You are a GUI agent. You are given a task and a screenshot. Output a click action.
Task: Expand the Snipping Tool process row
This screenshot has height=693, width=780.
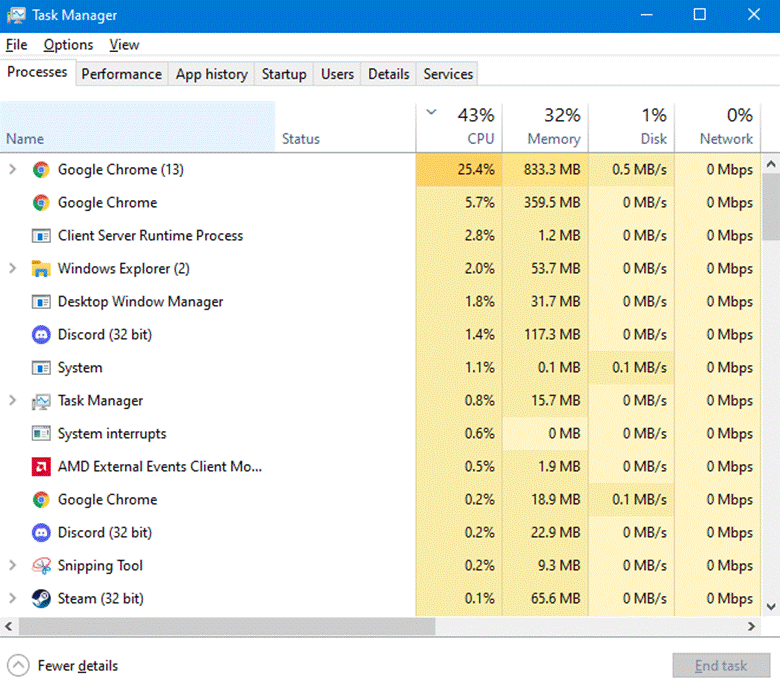(12, 566)
